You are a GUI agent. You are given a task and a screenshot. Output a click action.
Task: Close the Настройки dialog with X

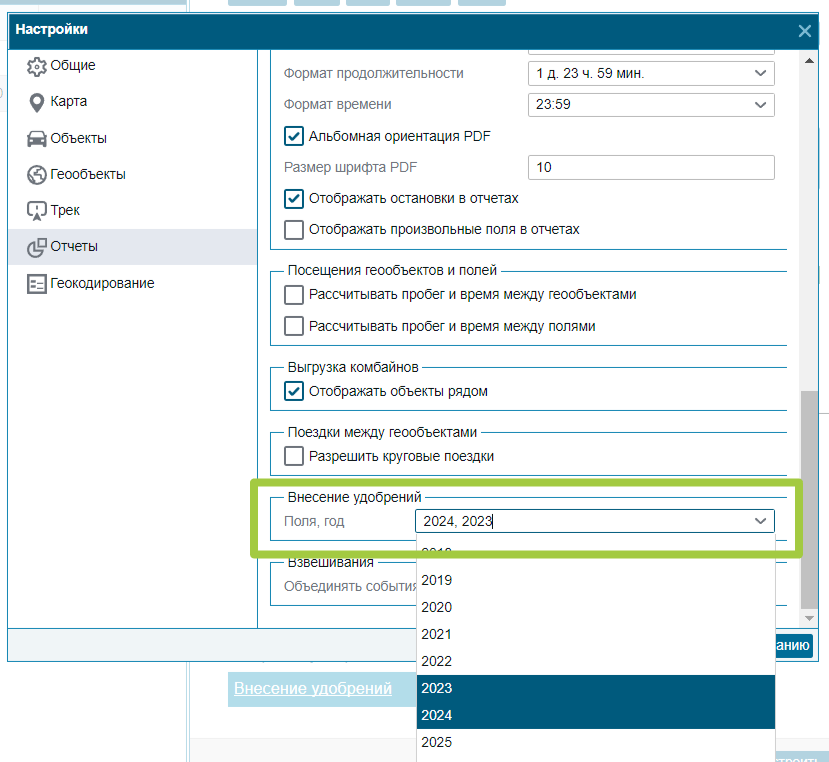pos(804,31)
